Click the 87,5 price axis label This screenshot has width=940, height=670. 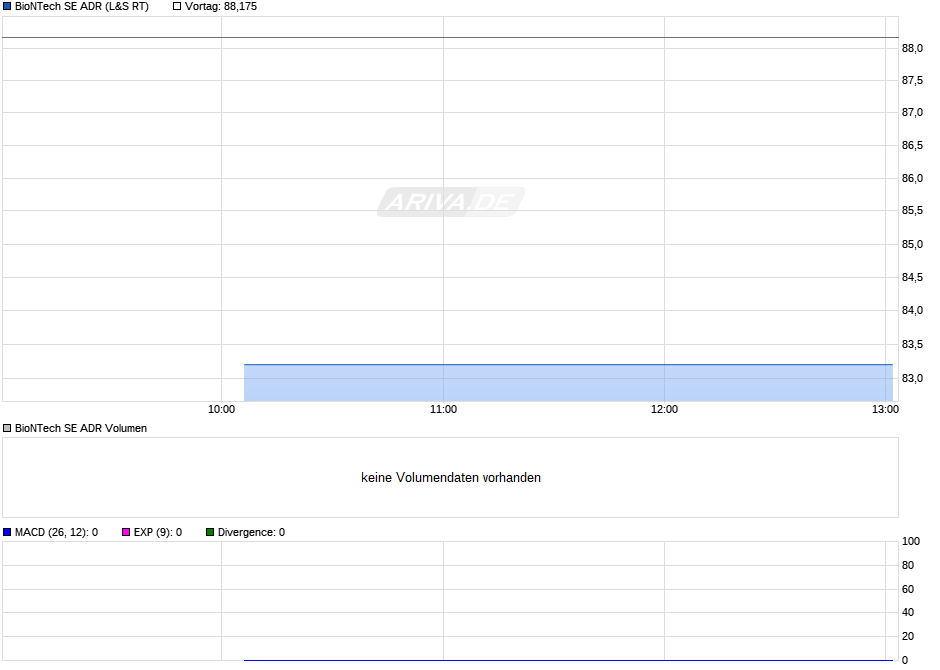[x=912, y=80]
